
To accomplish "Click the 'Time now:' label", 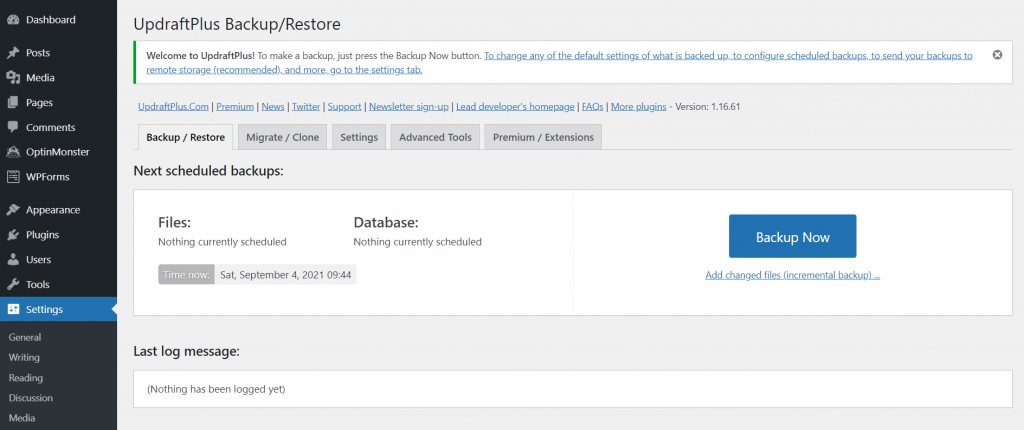I will 187,275.
